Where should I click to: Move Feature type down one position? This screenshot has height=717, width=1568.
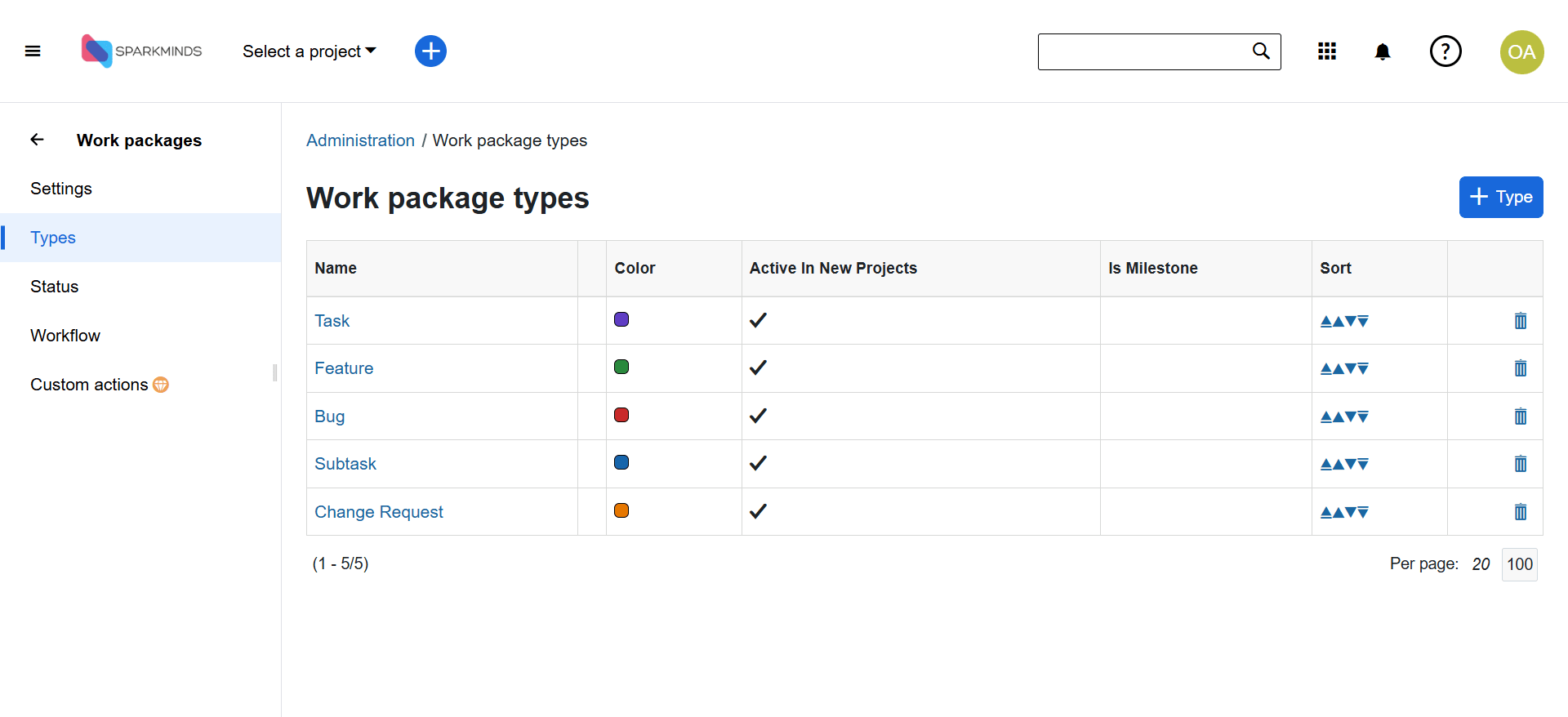[x=1351, y=368]
